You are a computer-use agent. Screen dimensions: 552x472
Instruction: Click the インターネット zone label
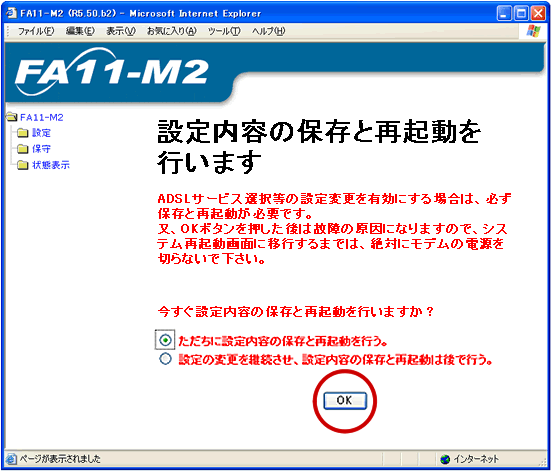(476, 459)
